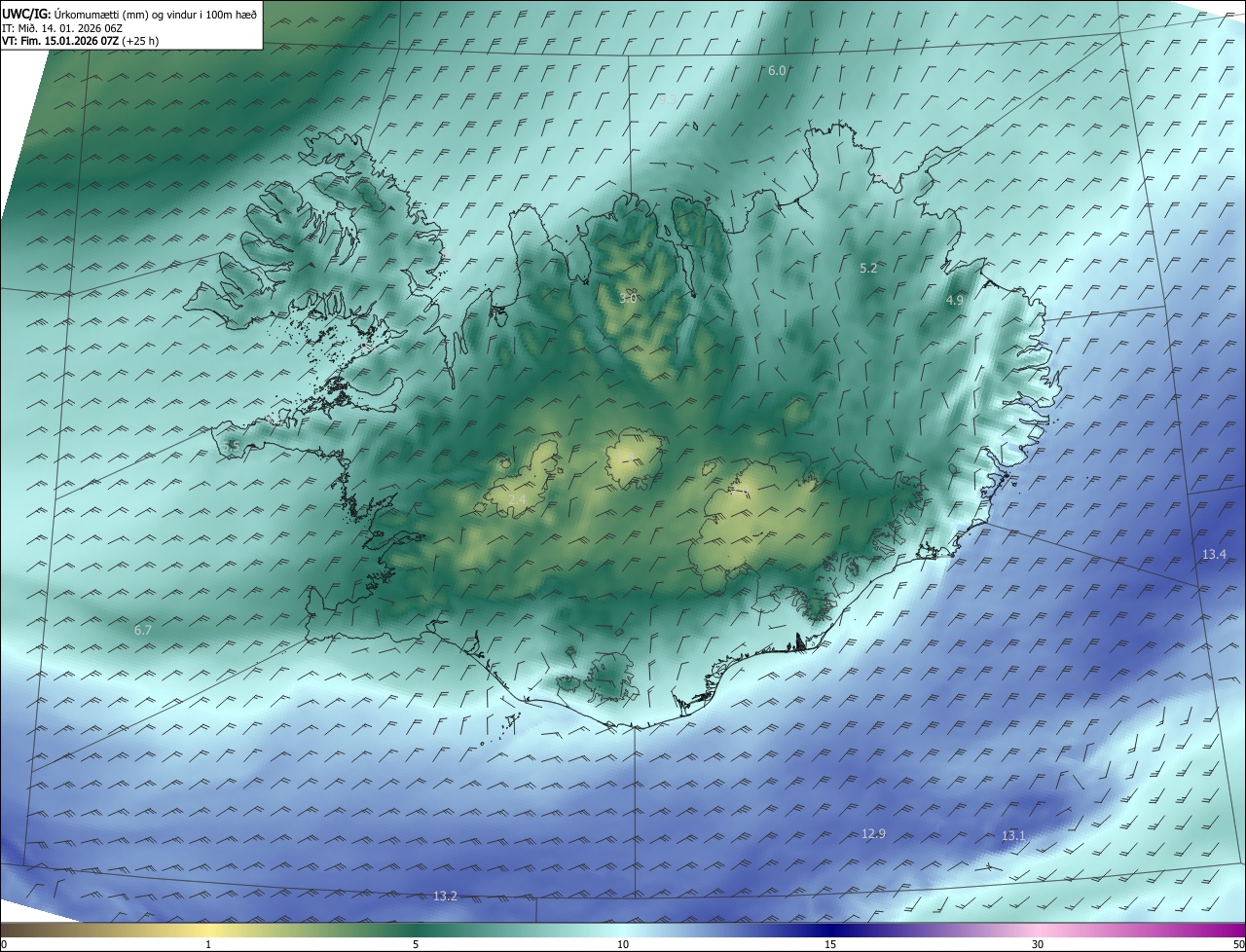Click the 3.0 value label on the map
Image resolution: width=1246 pixels, height=952 pixels.
point(628,298)
